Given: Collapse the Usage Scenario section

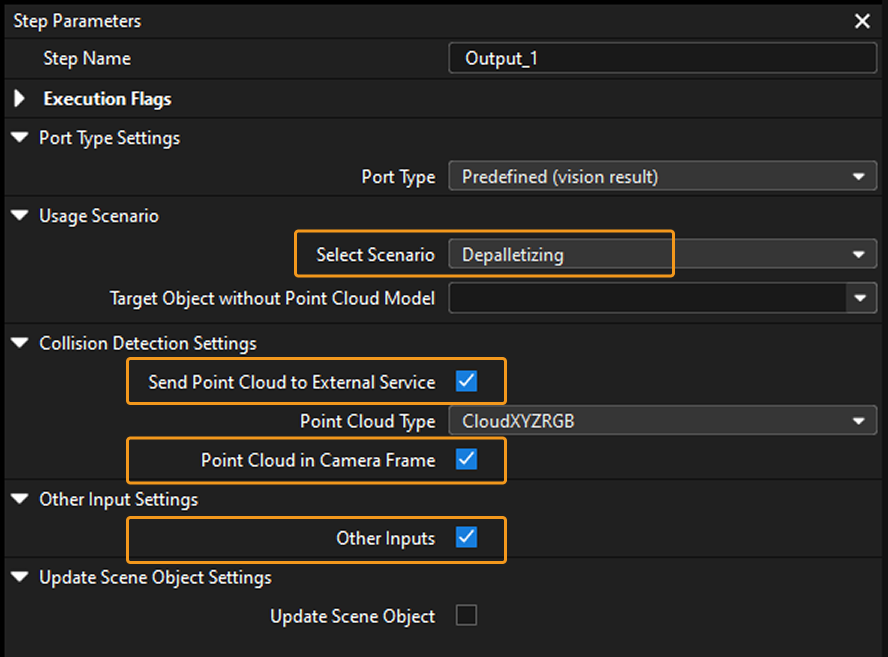Looking at the screenshot, I should pyautogui.click(x=18, y=216).
